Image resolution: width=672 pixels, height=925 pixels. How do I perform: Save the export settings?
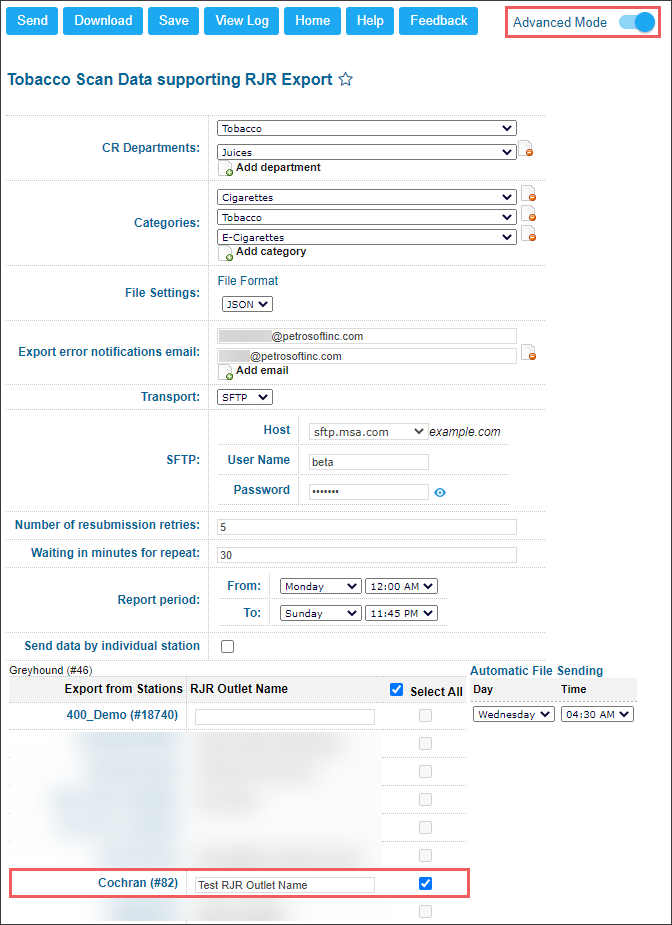tap(173, 21)
